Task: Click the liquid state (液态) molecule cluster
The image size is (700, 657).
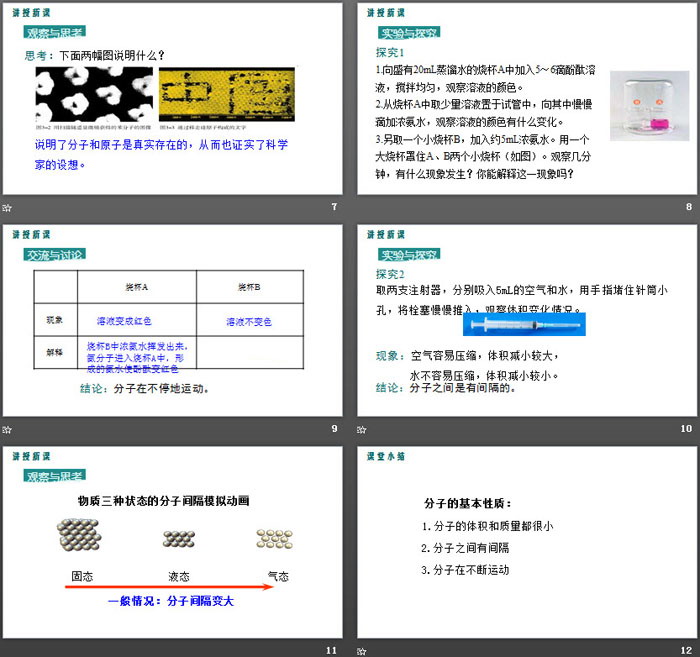Action: [x=178, y=539]
